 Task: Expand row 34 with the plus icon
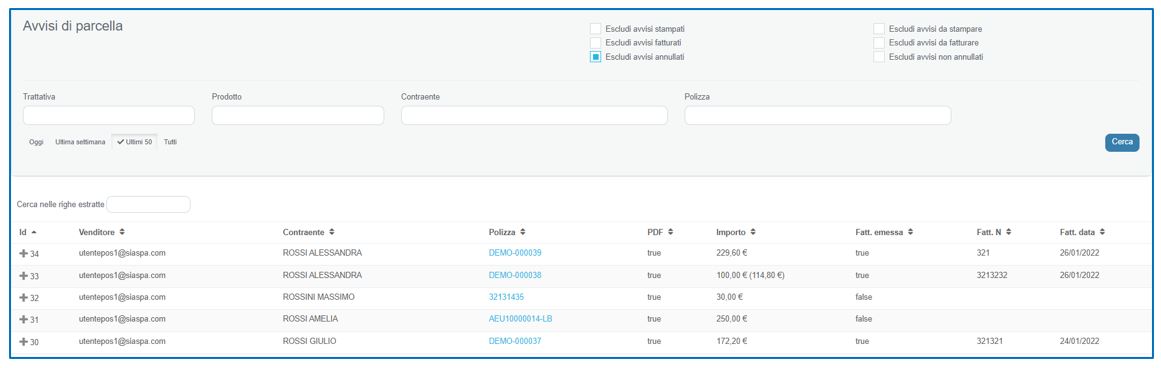point(23,253)
